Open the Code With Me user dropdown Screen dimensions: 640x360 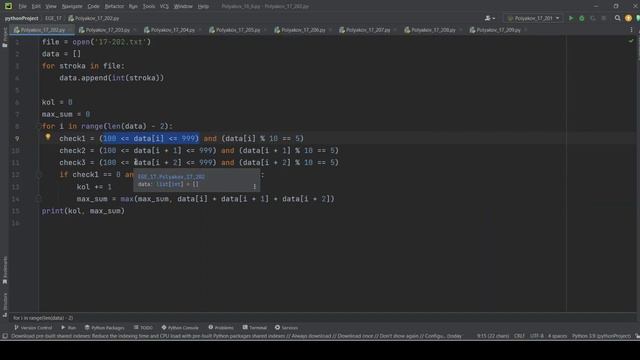coord(489,18)
